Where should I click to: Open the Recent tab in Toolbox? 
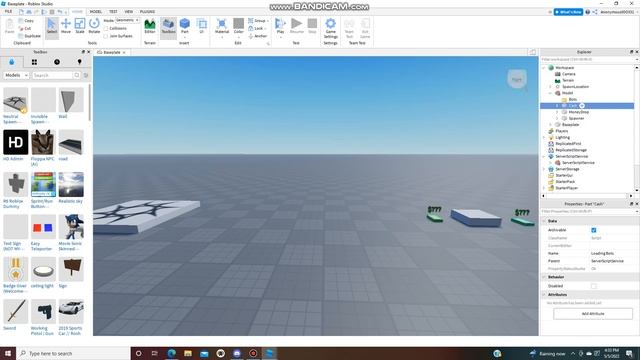click(x=57, y=62)
